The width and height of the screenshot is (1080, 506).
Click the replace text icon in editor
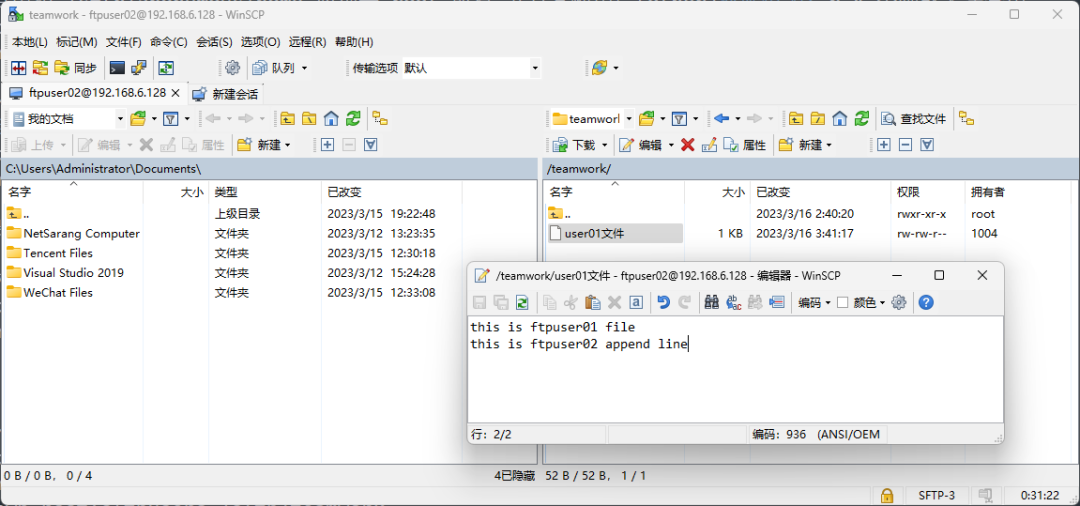pos(734,302)
